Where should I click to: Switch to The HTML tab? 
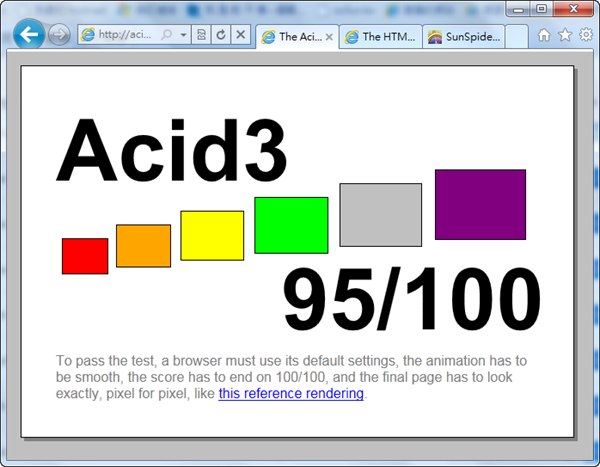point(381,37)
